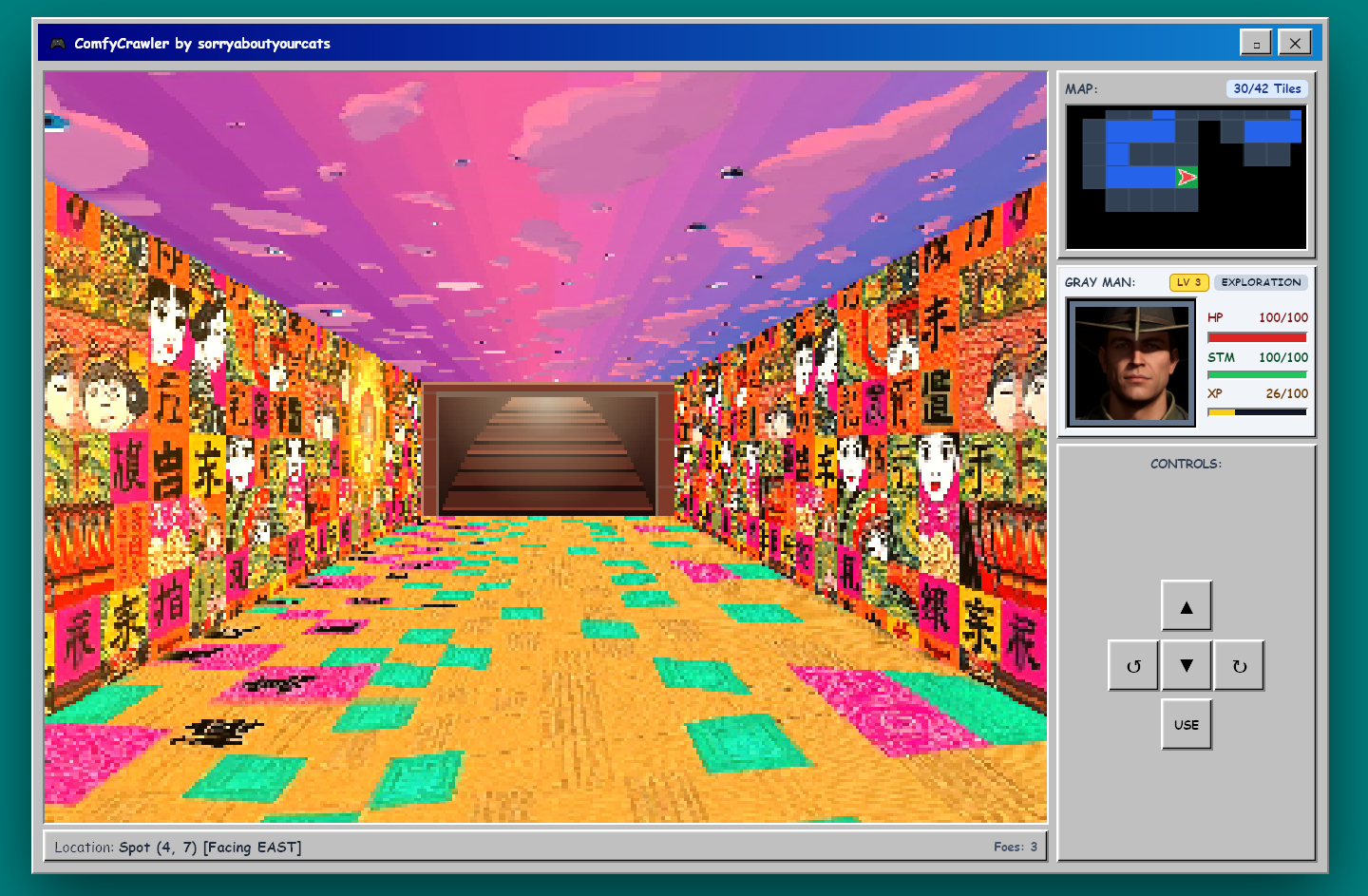Click the CONTROLS: heading
The height and width of the screenshot is (896, 1368).
[1187, 464]
